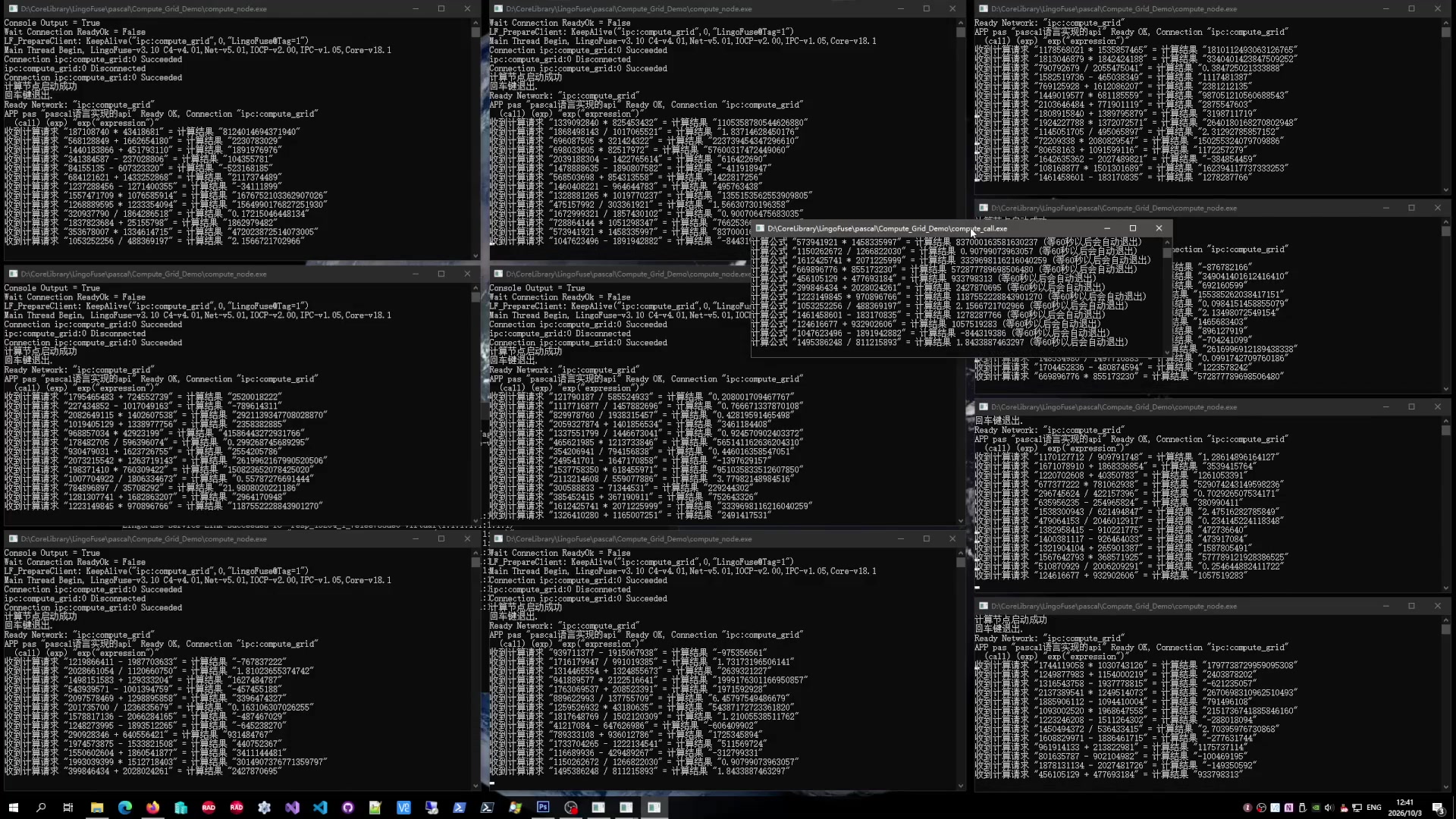This screenshot has width=1456, height=819.
Task: Open the Windows Start menu
Action: coord(13,808)
